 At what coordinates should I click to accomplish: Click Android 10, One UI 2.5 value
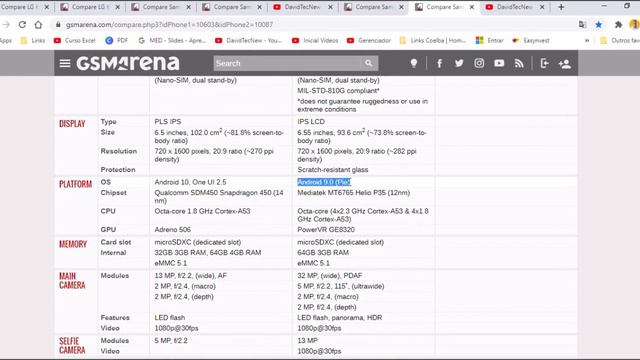click(x=190, y=182)
